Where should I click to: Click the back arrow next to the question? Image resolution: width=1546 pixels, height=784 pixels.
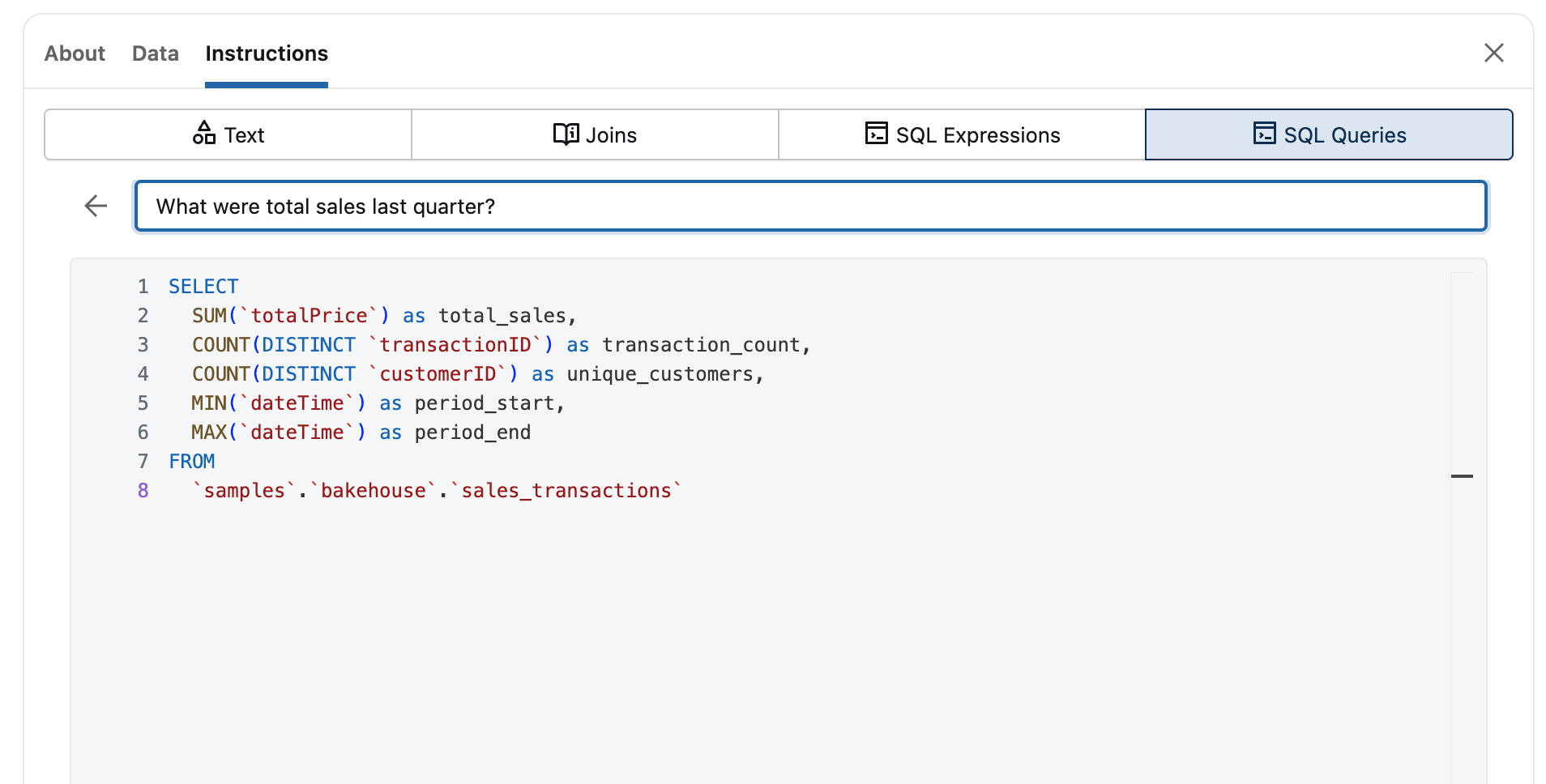point(95,206)
